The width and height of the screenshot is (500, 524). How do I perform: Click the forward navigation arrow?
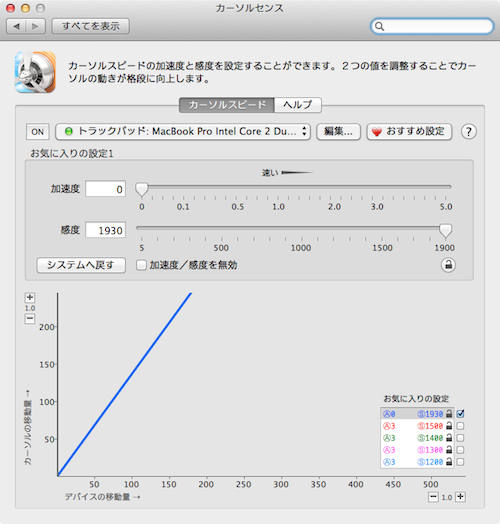coord(35,26)
